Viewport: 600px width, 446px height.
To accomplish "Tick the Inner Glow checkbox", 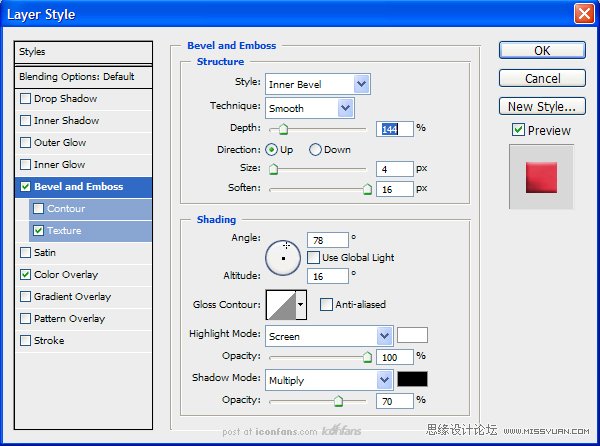I will point(25,165).
